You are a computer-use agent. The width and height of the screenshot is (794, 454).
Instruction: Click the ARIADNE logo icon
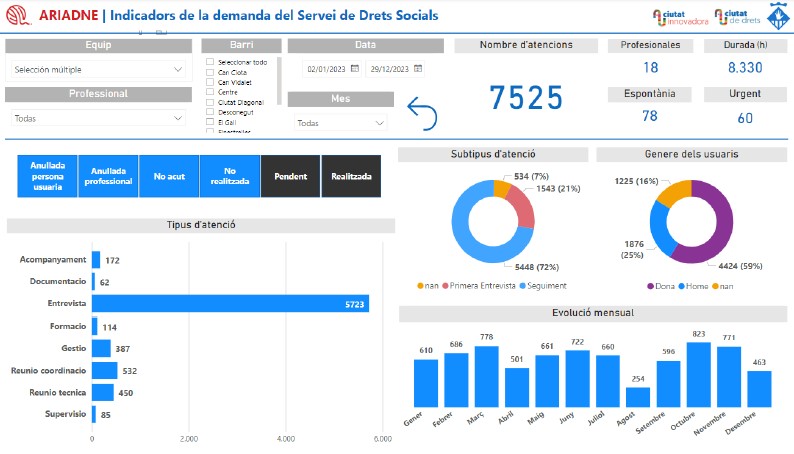(17, 16)
